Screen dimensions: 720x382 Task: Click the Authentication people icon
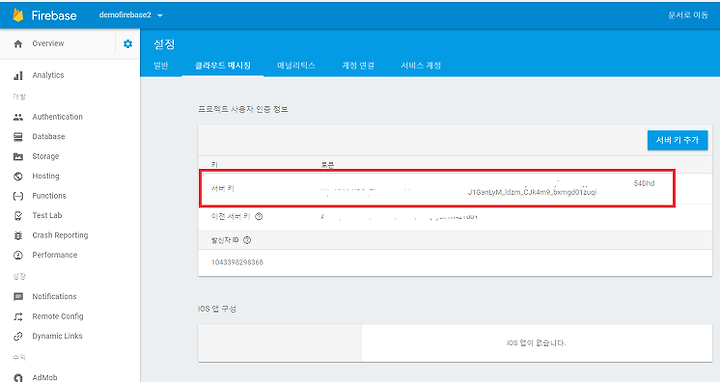tap(18, 117)
